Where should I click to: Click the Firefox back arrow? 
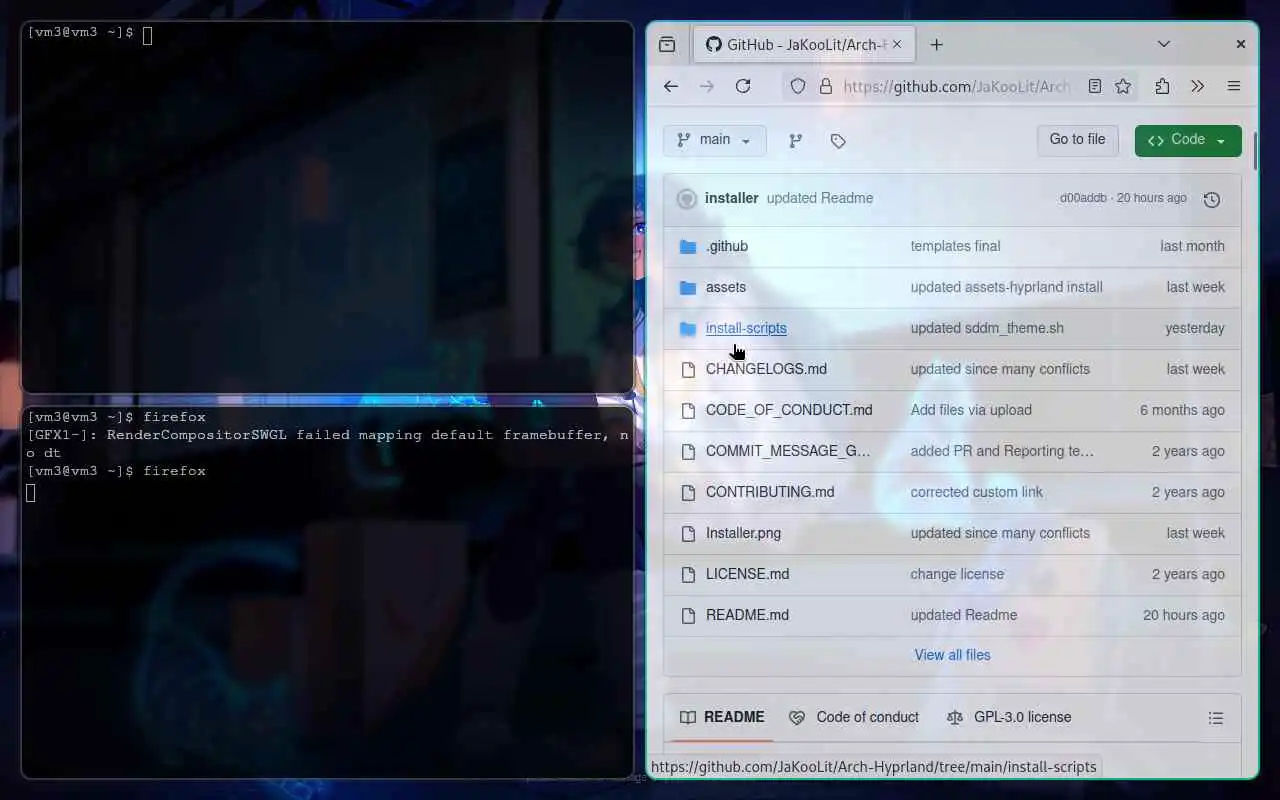(x=671, y=86)
